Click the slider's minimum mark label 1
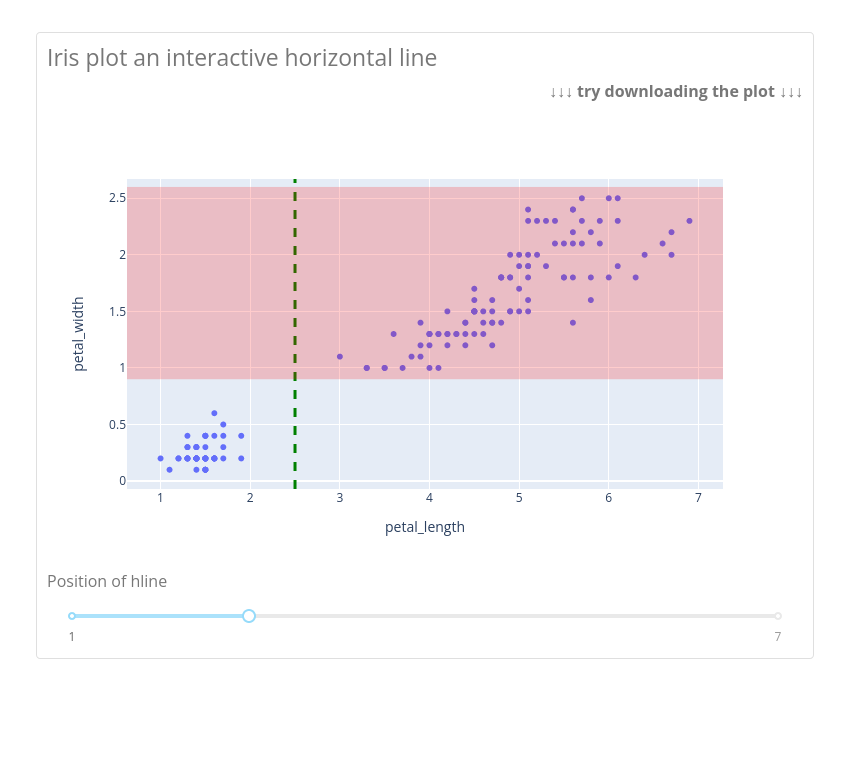 (x=72, y=637)
